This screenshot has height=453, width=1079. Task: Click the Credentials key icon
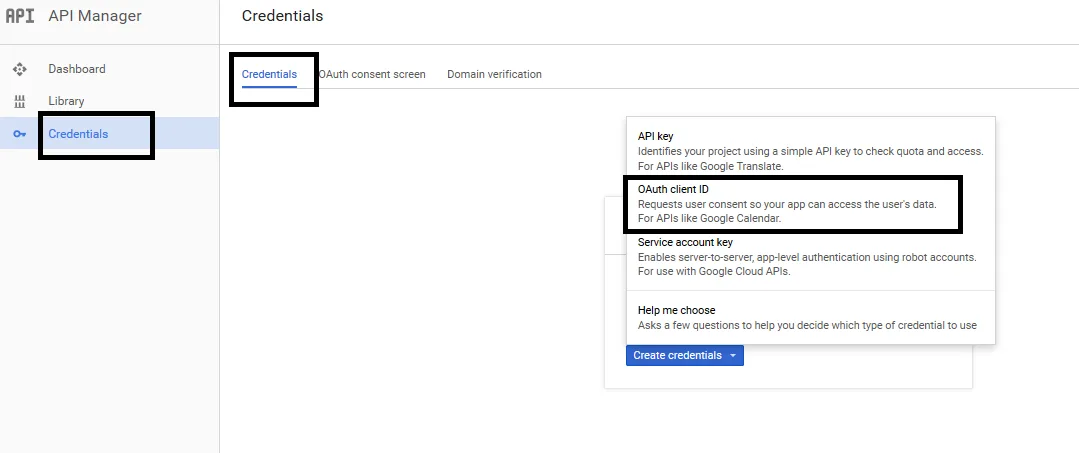tap(19, 134)
